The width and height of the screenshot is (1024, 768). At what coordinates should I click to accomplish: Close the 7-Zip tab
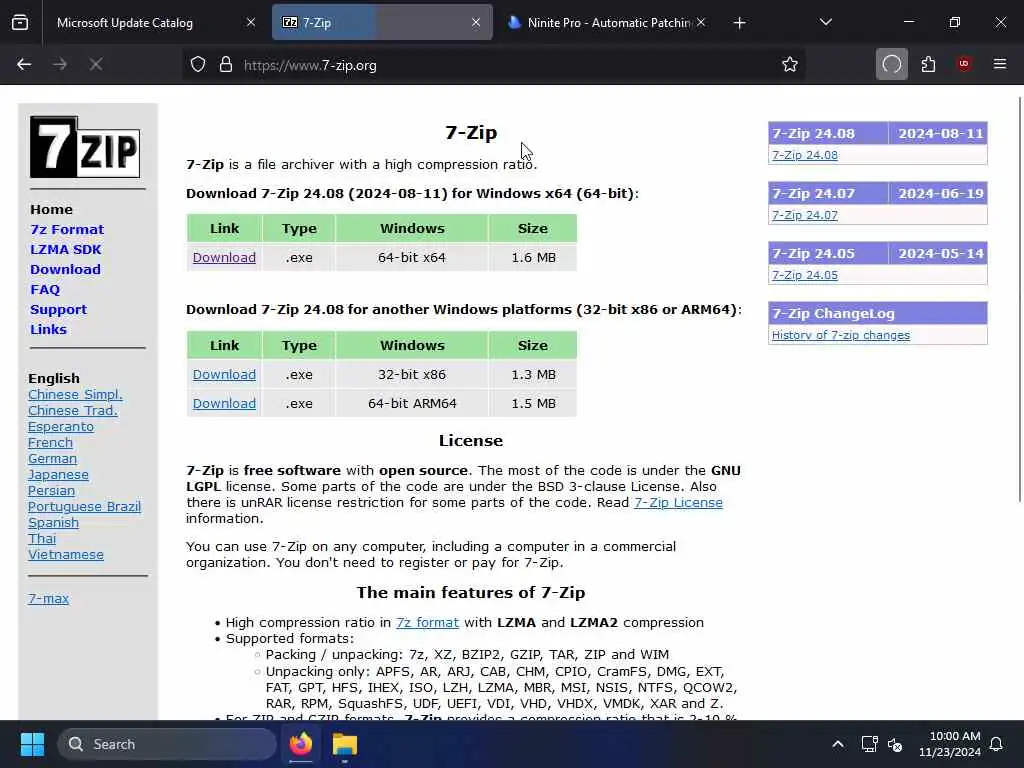(x=476, y=22)
